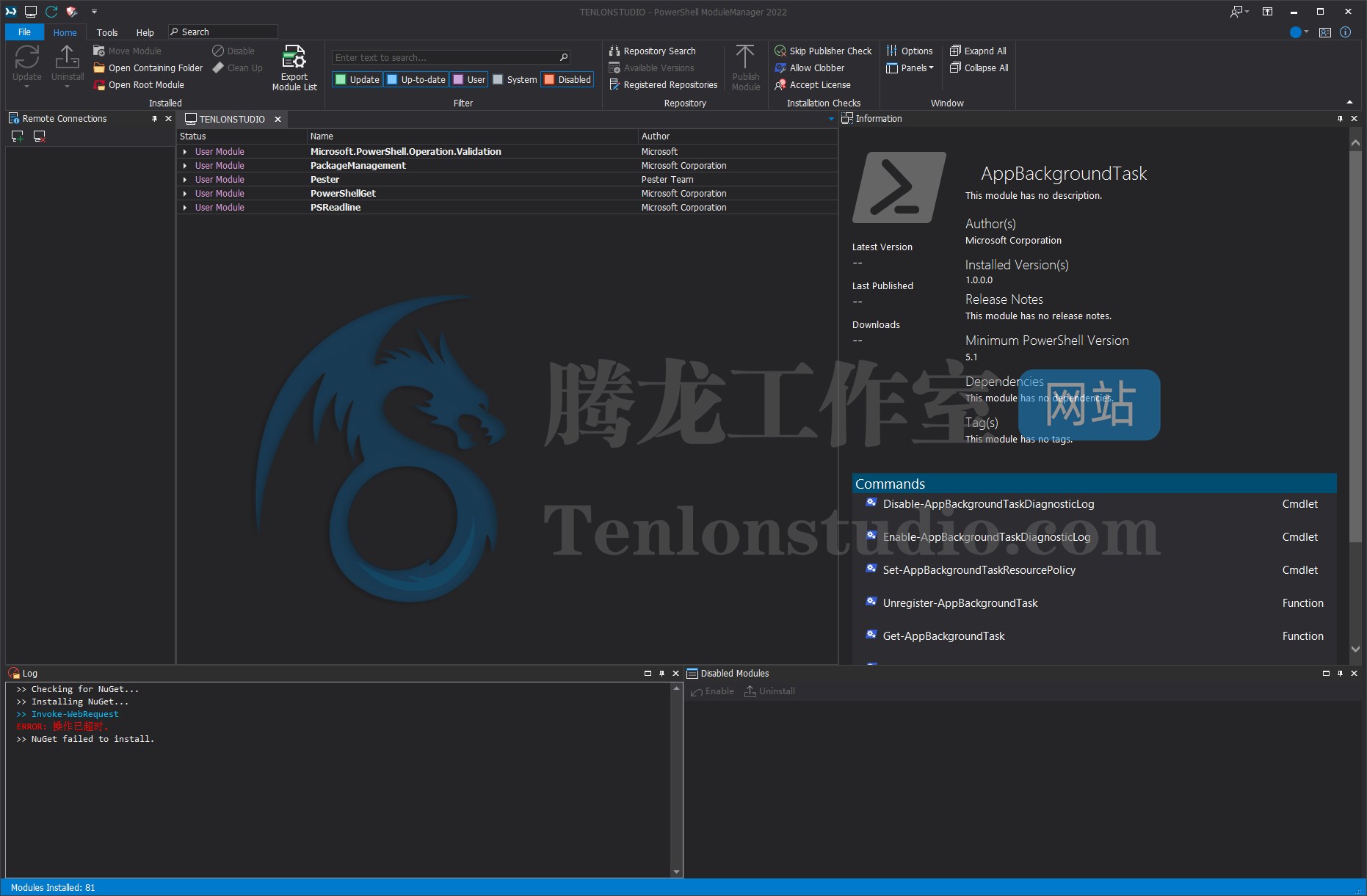The height and width of the screenshot is (896, 1367).
Task: Select the Set-AppBackgroundTaskResourcePolicy command
Action: (x=979, y=570)
